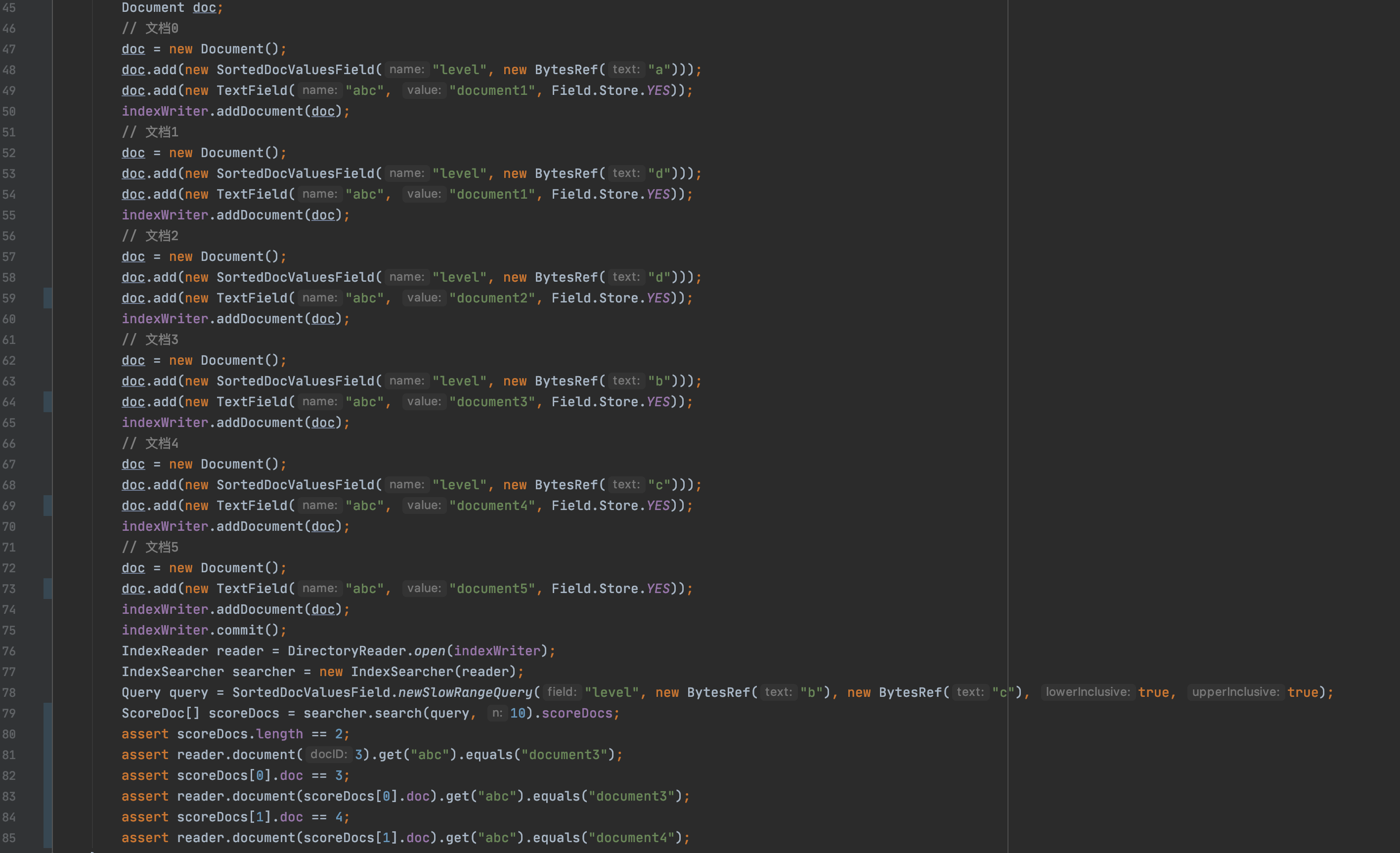Click the VCS change marker beside line 64
The image size is (1400, 853).
(48, 402)
